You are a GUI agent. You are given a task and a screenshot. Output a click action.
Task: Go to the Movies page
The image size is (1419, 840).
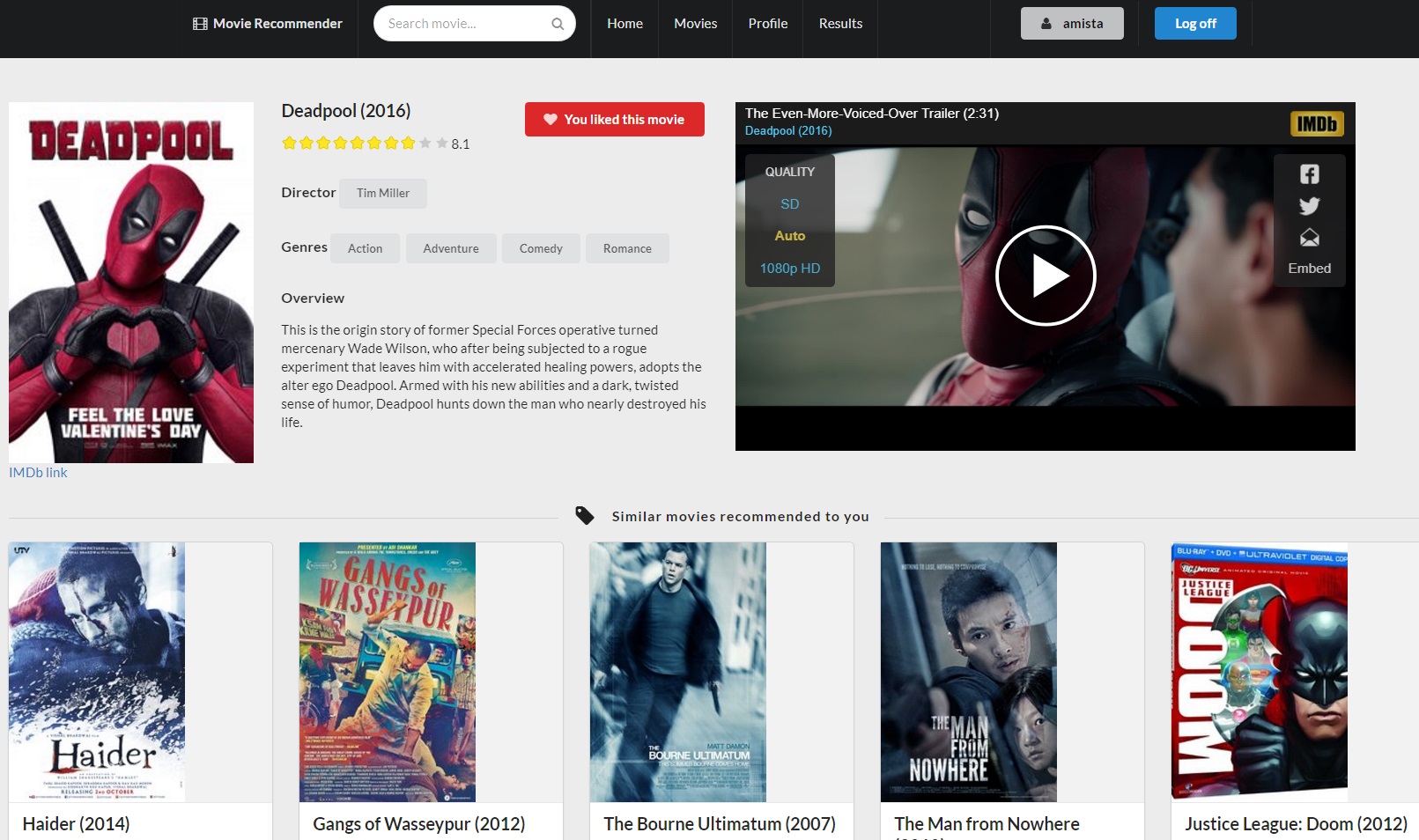696,24
